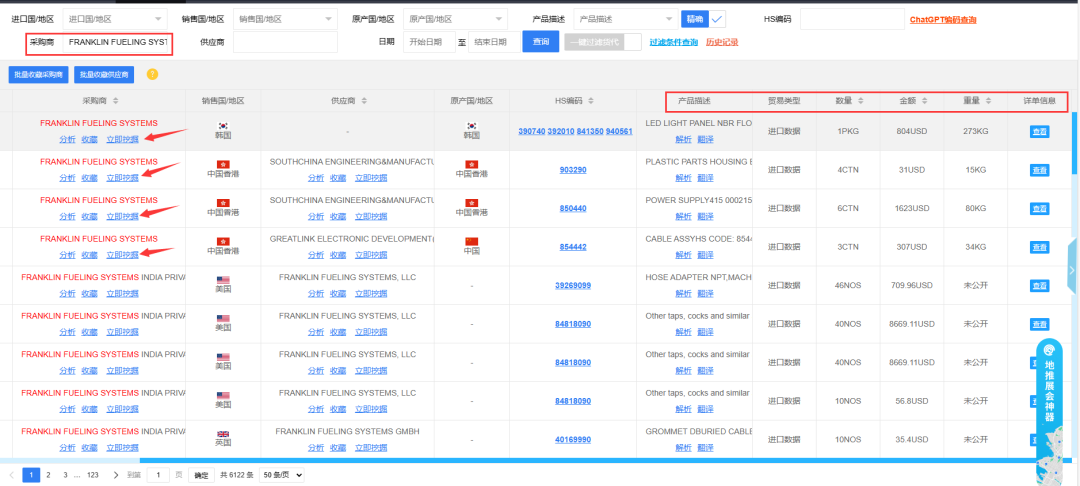Open HS code 390740 link
This screenshot has height=486, width=1080.
point(531,131)
